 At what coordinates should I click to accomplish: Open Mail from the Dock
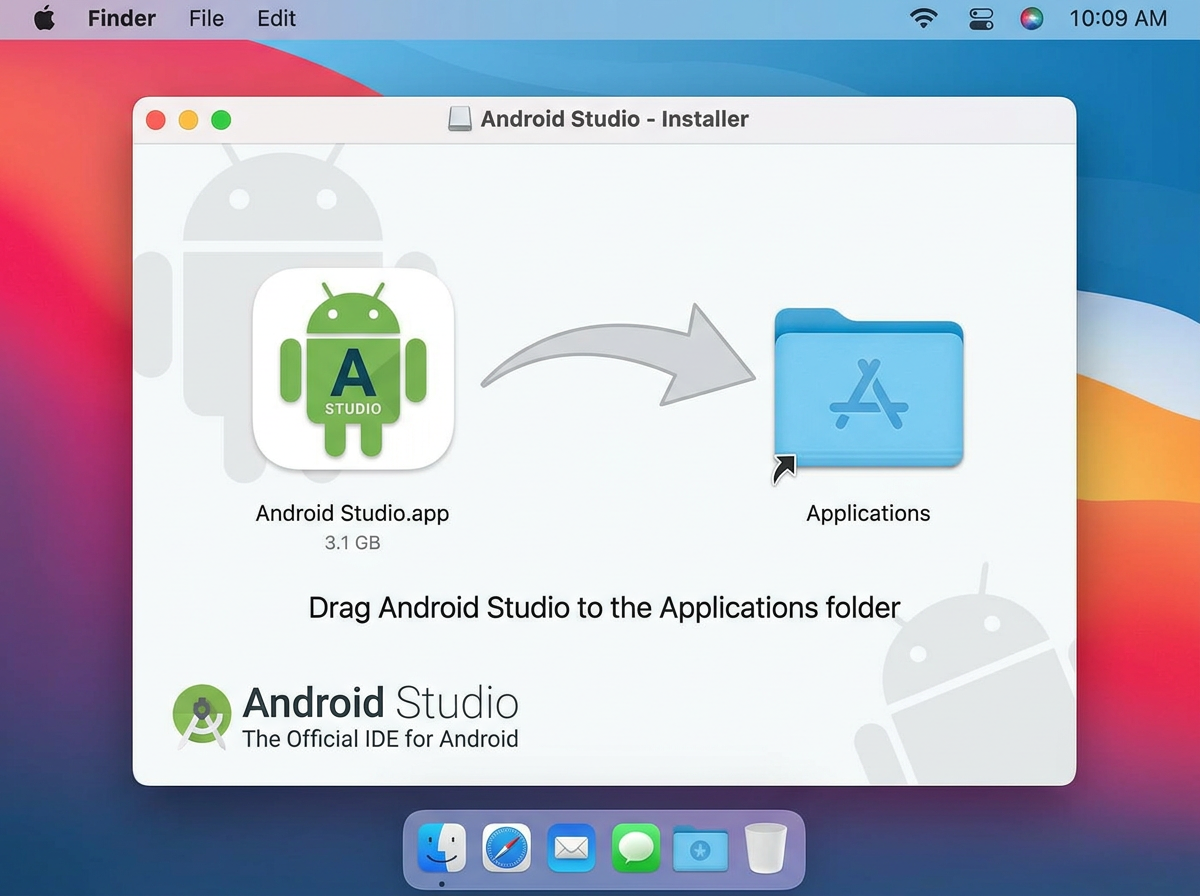(571, 848)
